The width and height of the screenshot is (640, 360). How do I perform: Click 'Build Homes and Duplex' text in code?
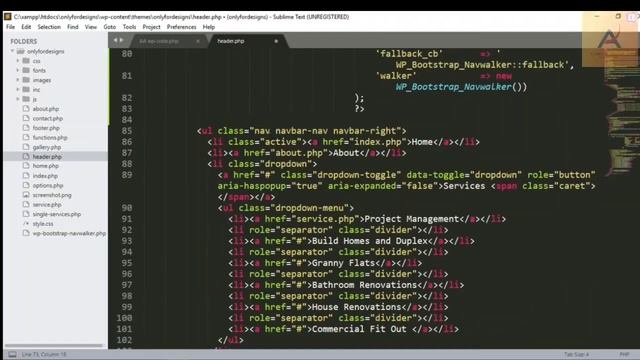tap(370, 241)
